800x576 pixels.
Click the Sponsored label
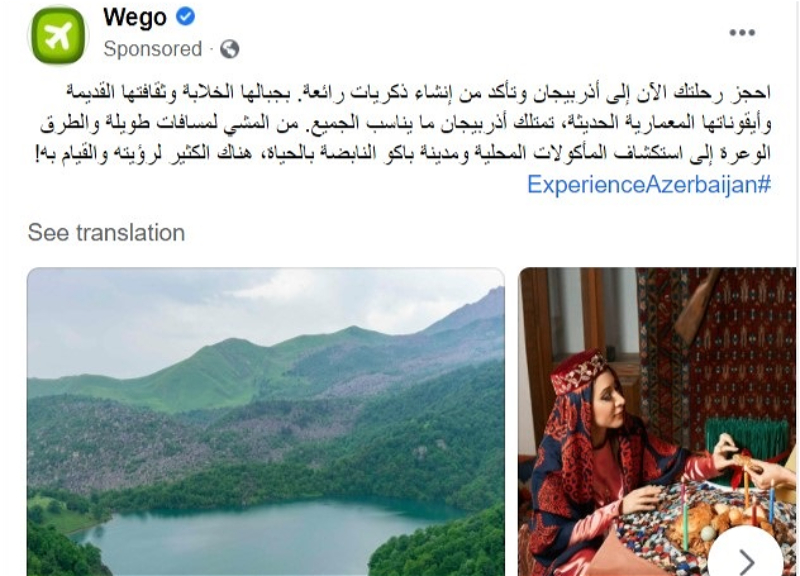pyautogui.click(x=153, y=49)
